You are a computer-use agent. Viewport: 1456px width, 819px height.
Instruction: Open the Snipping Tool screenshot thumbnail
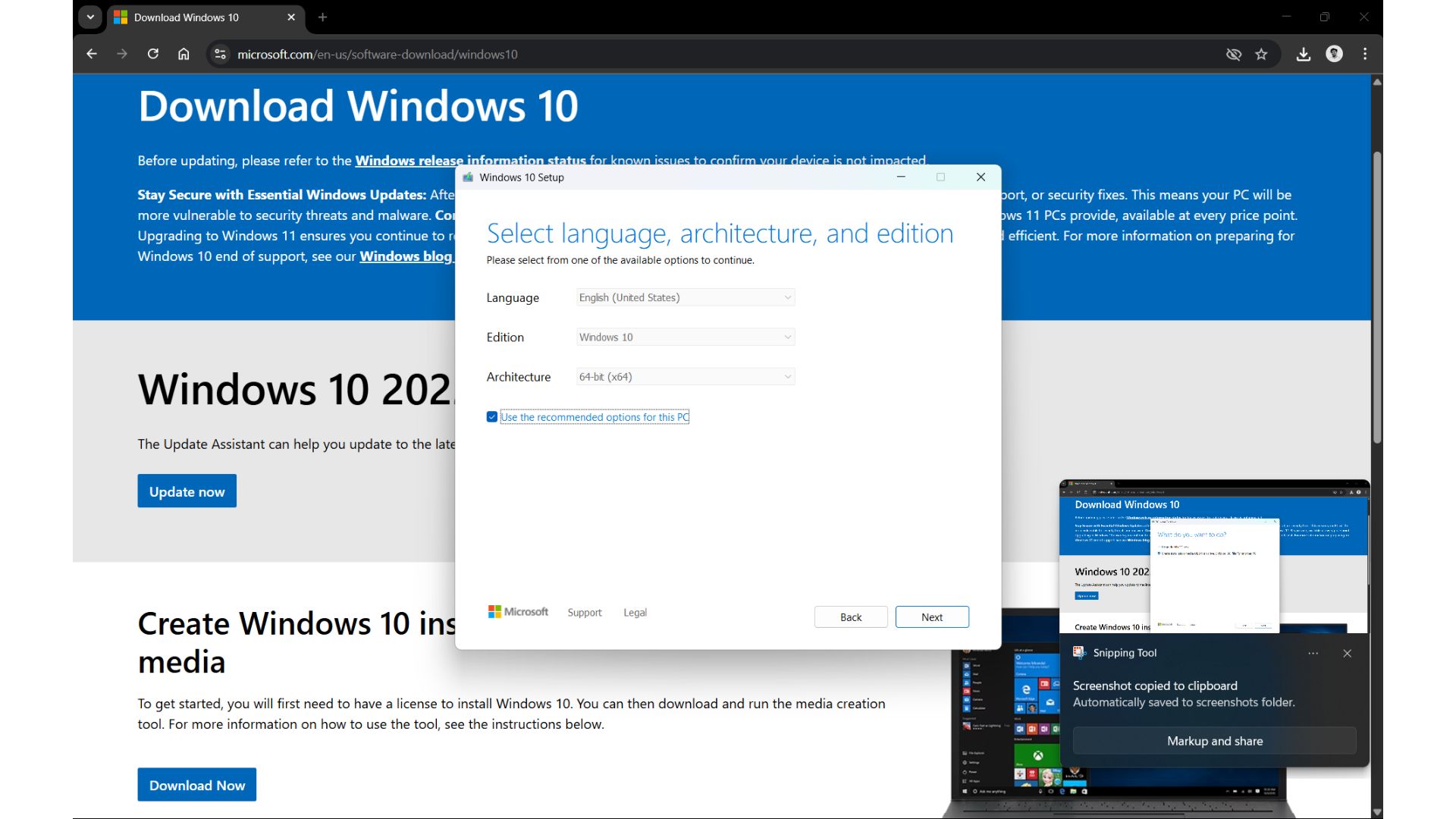(x=1214, y=557)
